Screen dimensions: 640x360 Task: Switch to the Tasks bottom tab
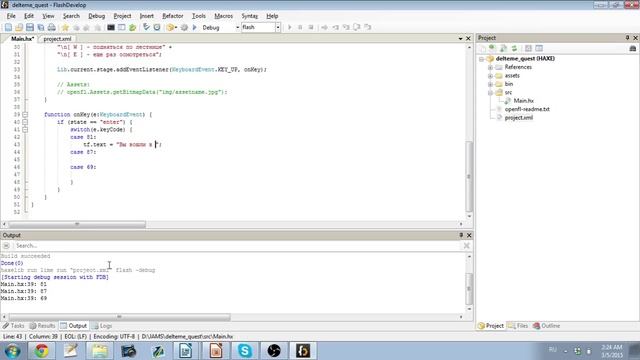tap(13, 326)
